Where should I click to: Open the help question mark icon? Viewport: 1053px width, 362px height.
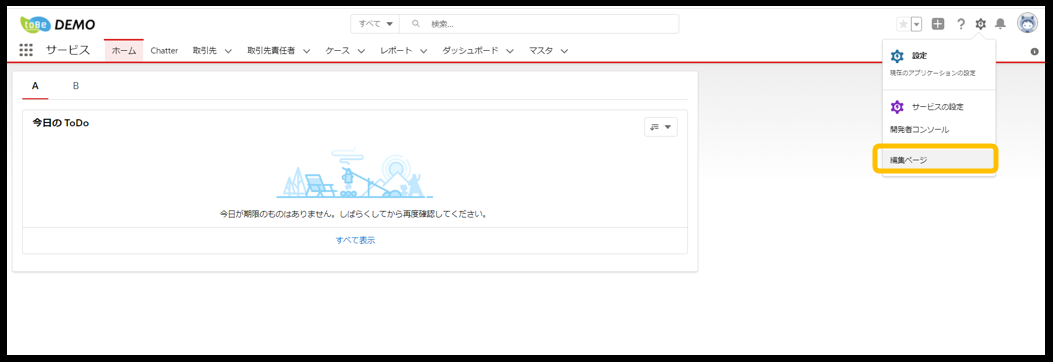point(961,24)
